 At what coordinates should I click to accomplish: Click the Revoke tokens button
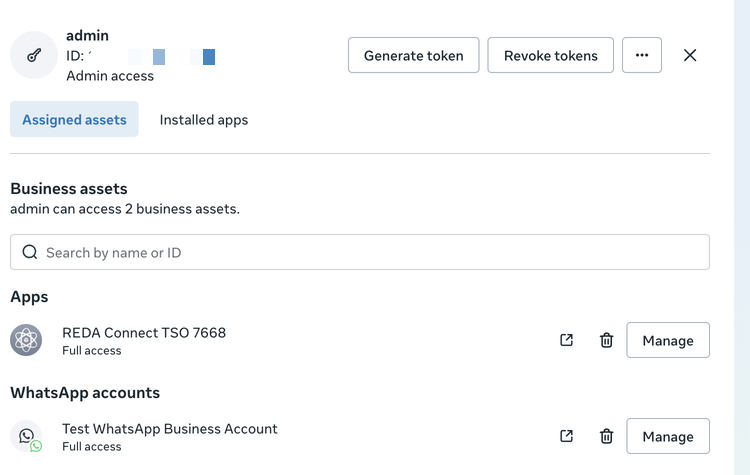pyautogui.click(x=551, y=55)
